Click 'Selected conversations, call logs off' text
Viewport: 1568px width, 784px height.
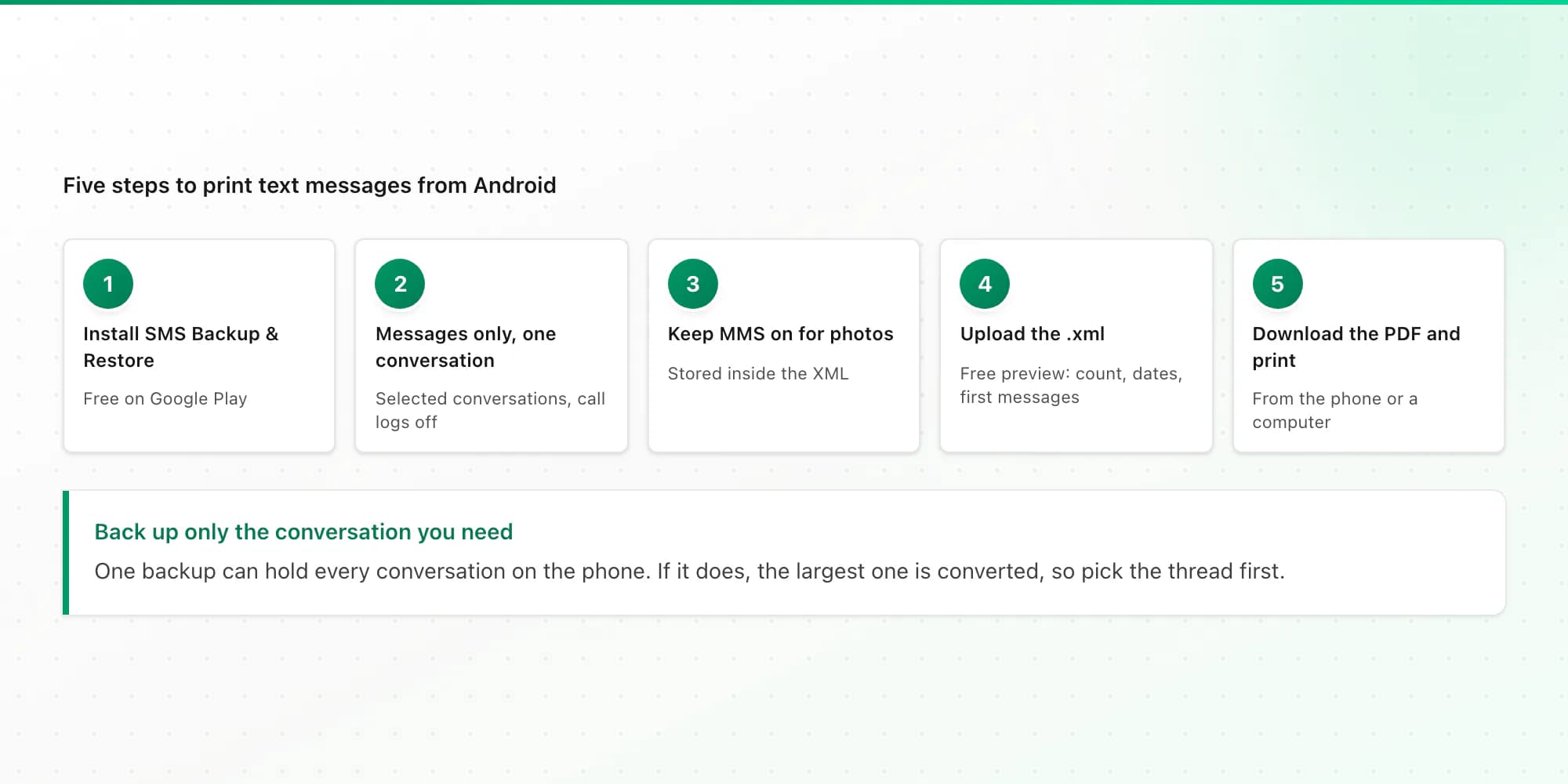(x=490, y=411)
